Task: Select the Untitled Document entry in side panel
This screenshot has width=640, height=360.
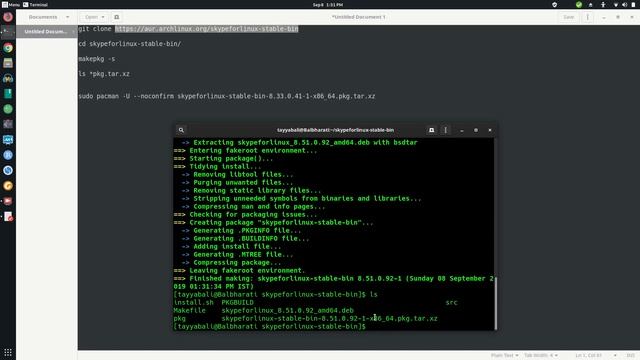Action: pyautogui.click(x=47, y=31)
